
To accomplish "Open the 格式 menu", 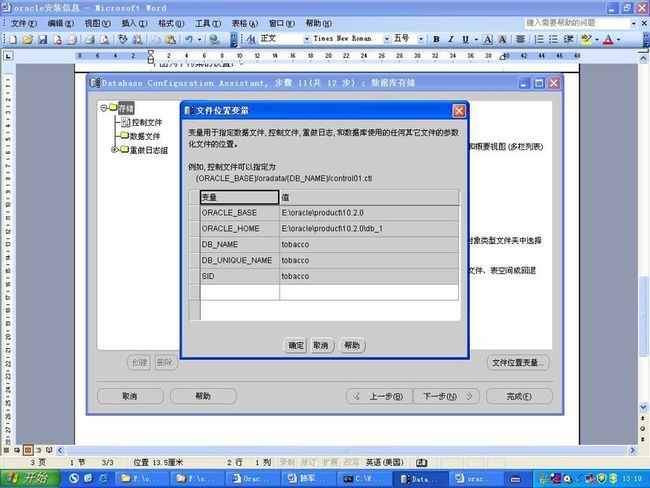I will (171, 23).
